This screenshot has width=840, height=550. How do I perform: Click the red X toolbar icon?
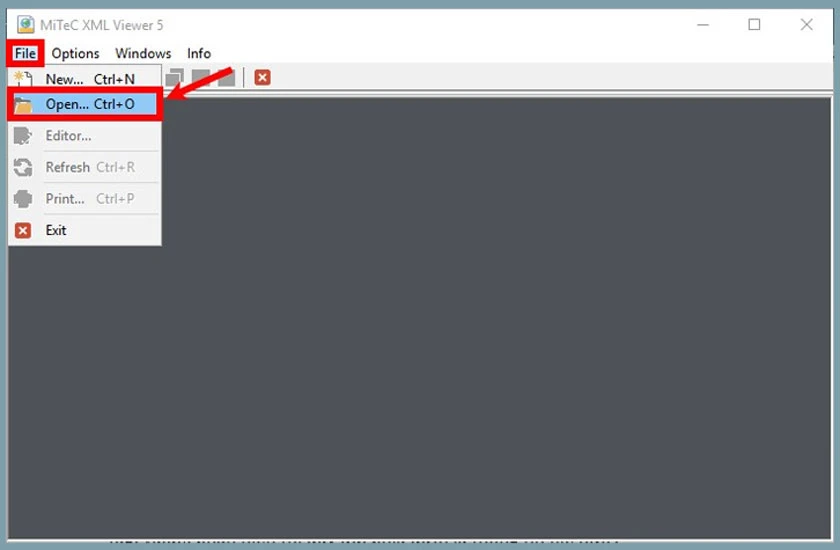click(262, 78)
